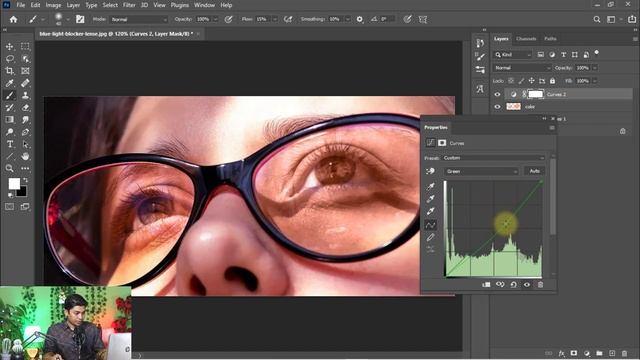Select the Brush tool in toolbar
640x360 pixels.
9,96
